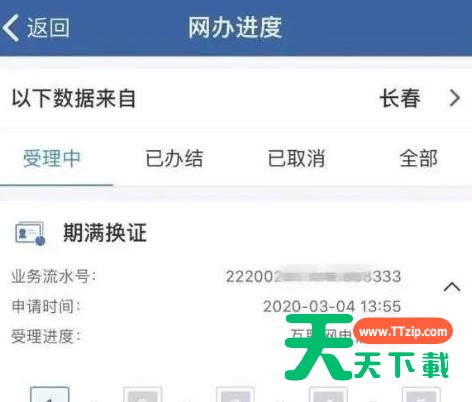Viewport: 472px width, 402px height.
Task: Select the fifth progress step icon
Action: 421,394
